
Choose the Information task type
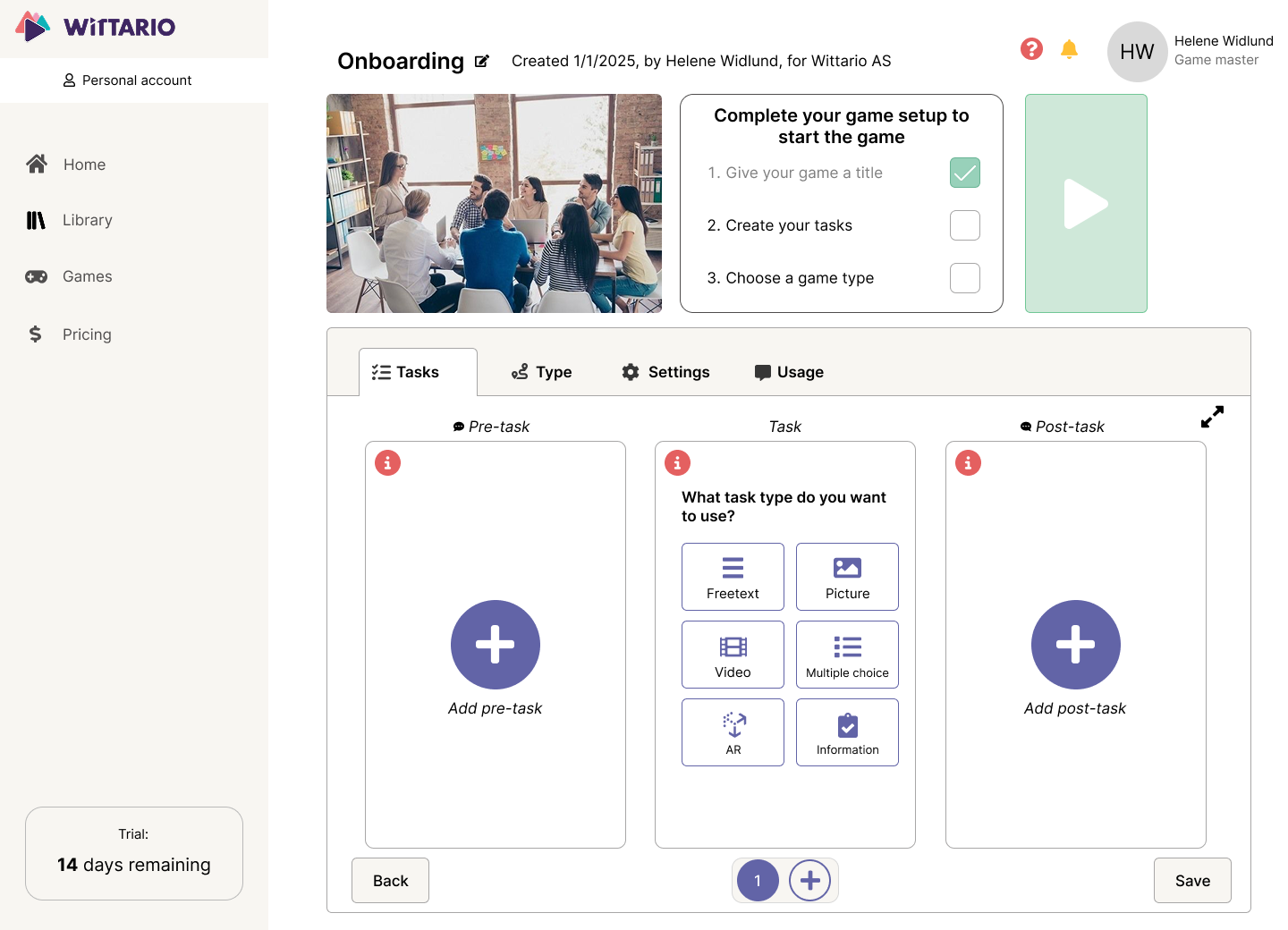pos(846,731)
